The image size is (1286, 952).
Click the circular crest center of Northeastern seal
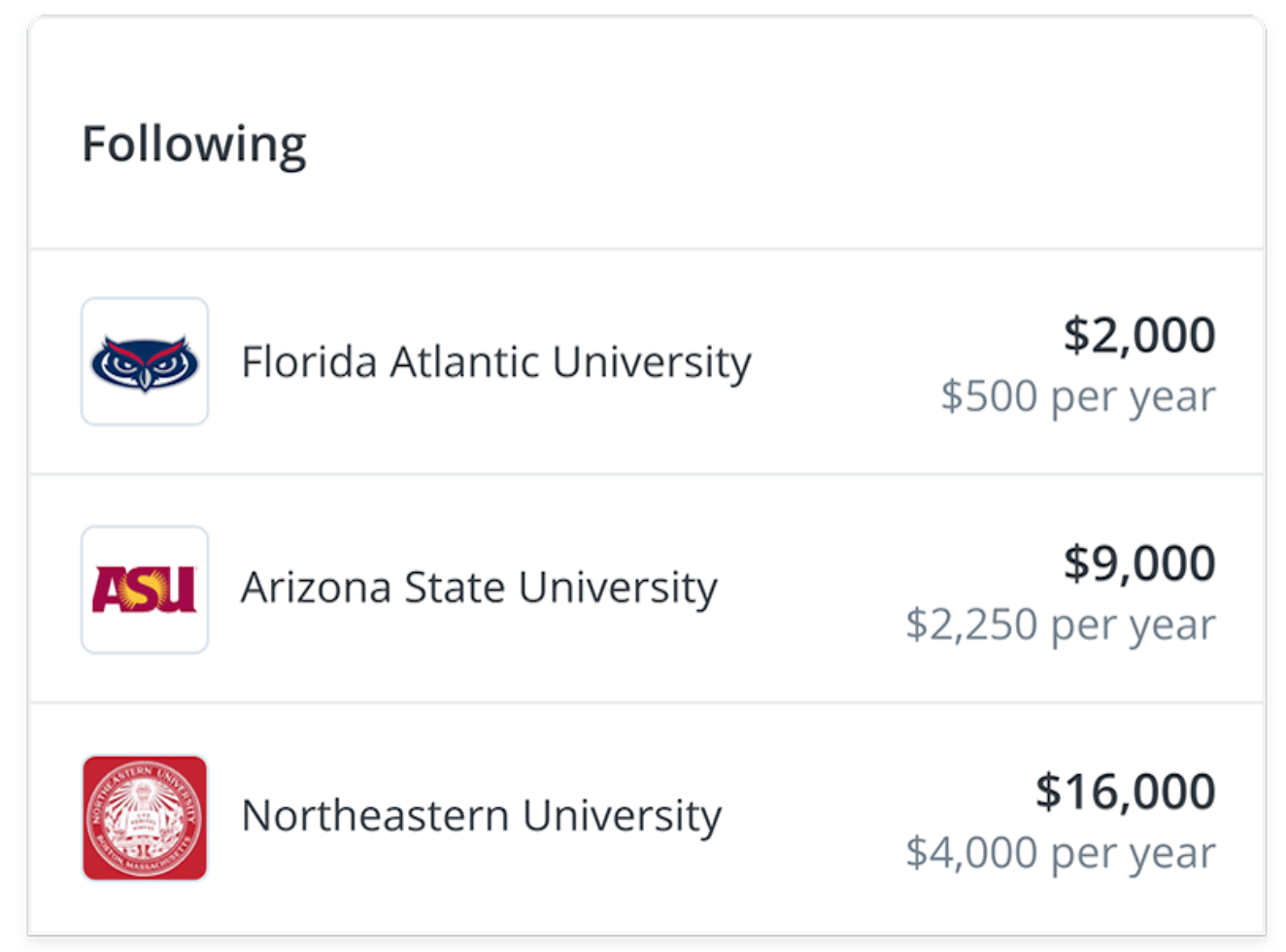(x=145, y=818)
